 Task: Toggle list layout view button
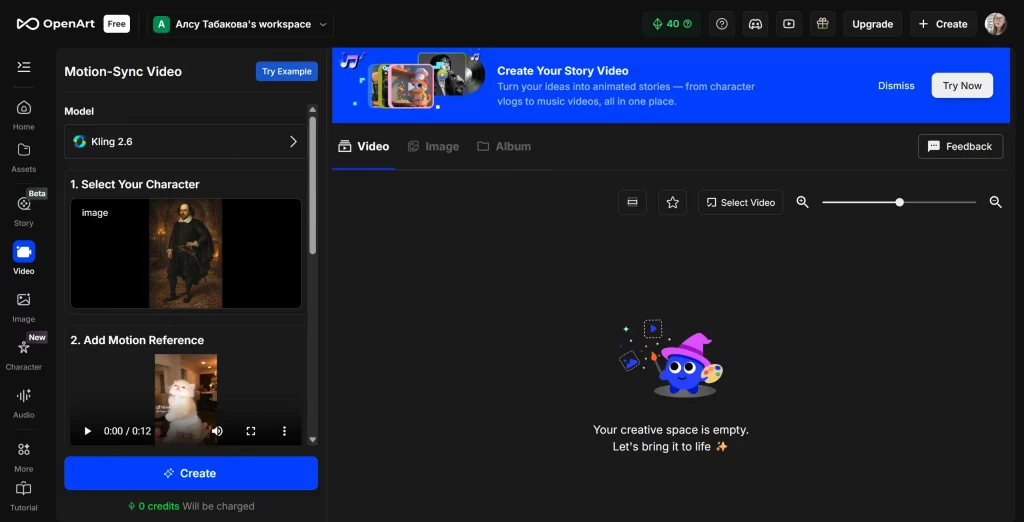pos(632,203)
